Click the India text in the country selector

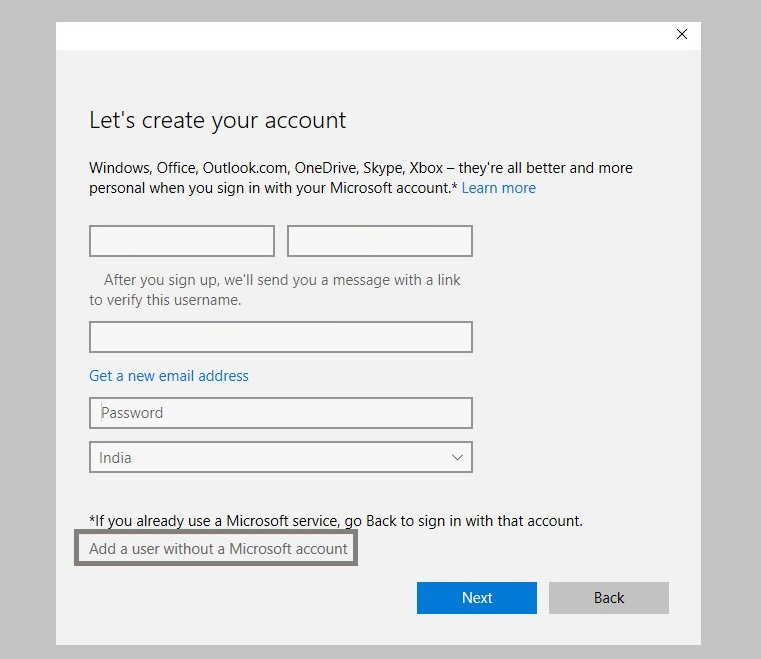[115, 458]
